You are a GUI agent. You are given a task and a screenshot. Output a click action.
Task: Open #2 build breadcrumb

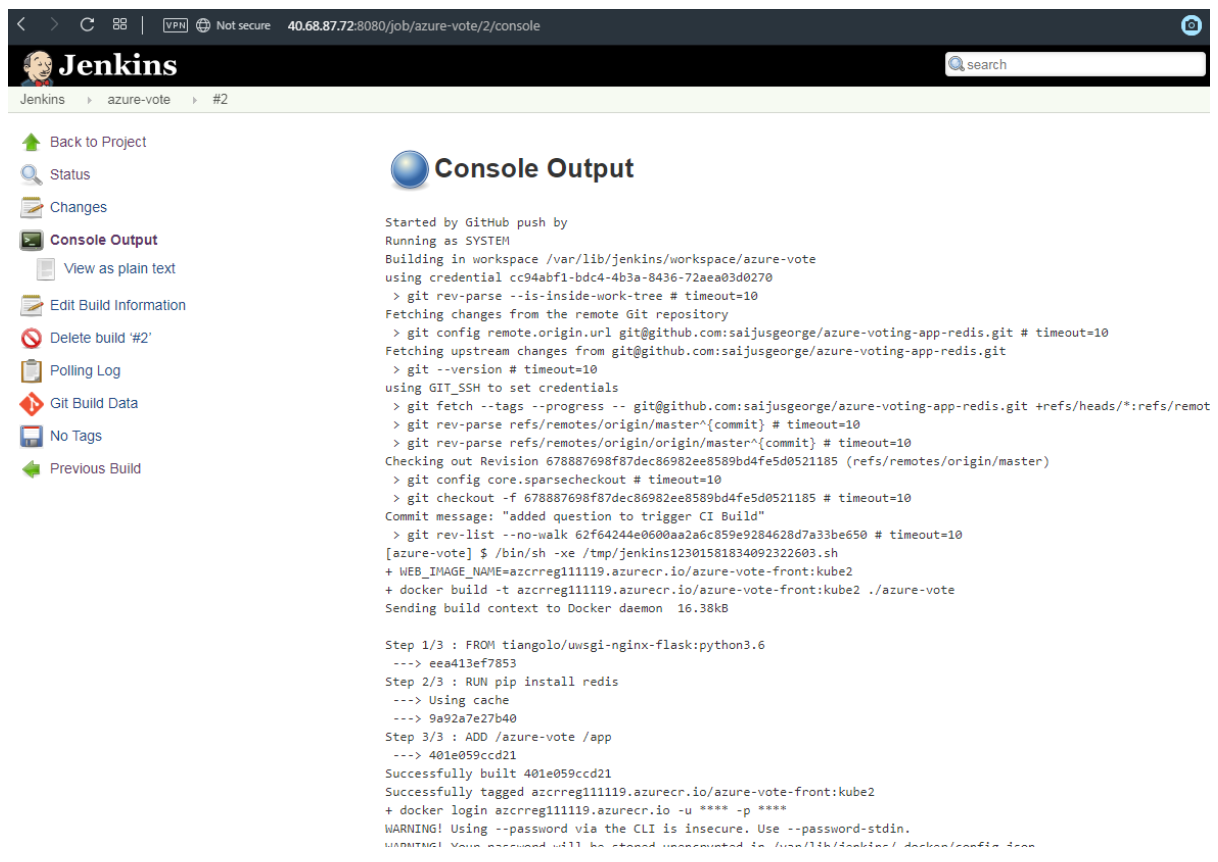pos(220,100)
